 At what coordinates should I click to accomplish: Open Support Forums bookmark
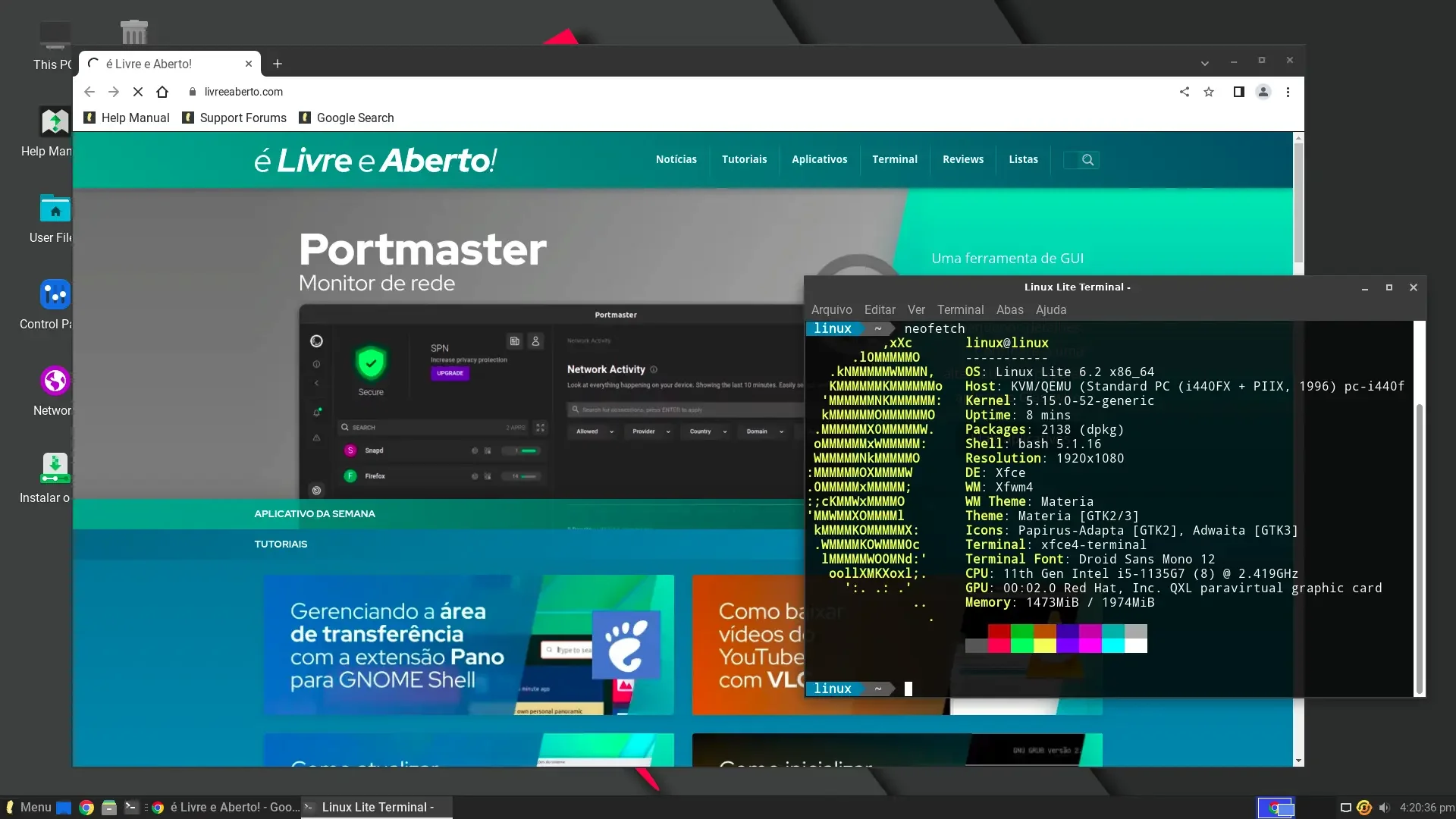click(x=234, y=118)
